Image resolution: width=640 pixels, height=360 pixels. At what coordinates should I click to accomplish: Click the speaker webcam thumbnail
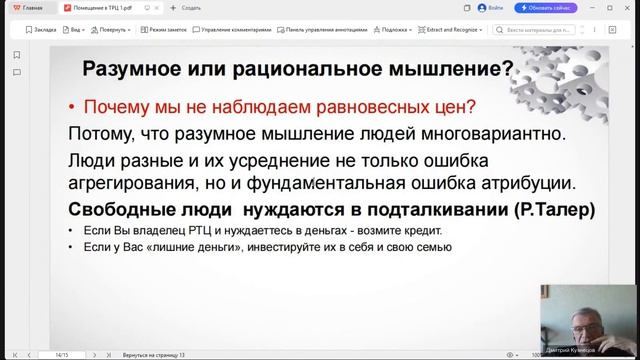point(588,320)
